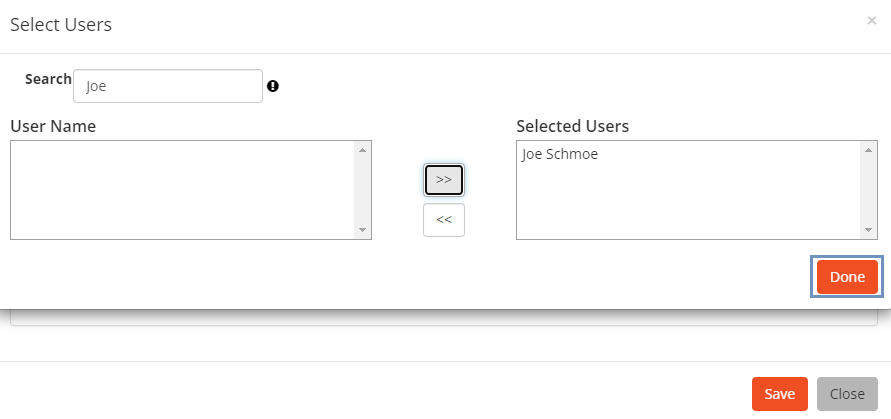
Task: Click empty area below Joe Schmoe entry
Action: pos(689,200)
